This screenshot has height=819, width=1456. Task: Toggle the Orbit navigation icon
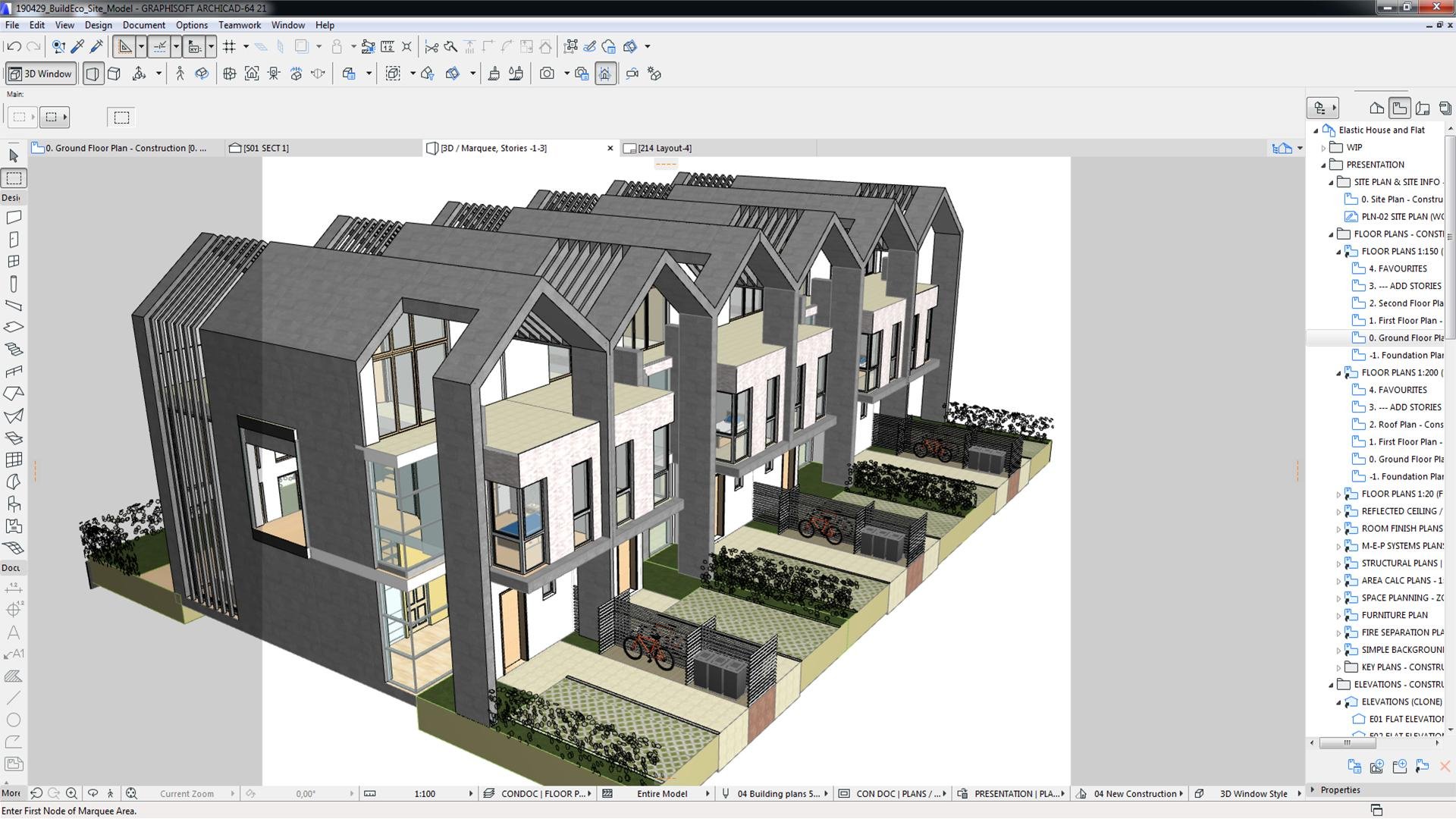tap(201, 73)
